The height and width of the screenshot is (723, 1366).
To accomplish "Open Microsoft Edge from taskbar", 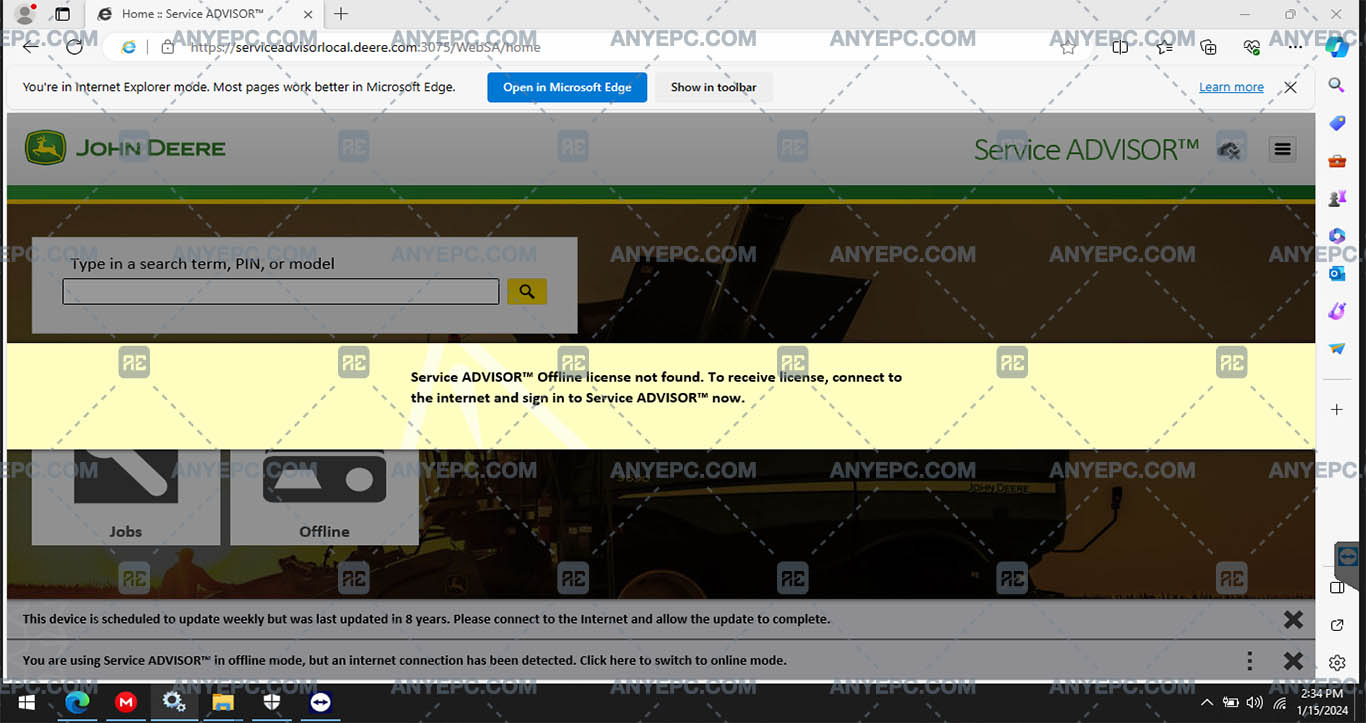I will pos(78,702).
